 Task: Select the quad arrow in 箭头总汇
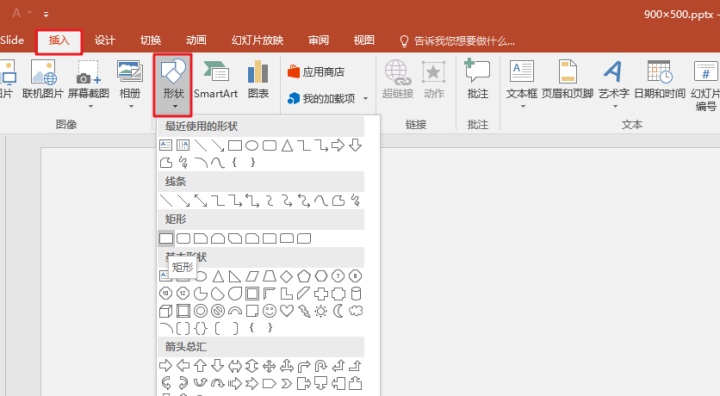pos(269,366)
